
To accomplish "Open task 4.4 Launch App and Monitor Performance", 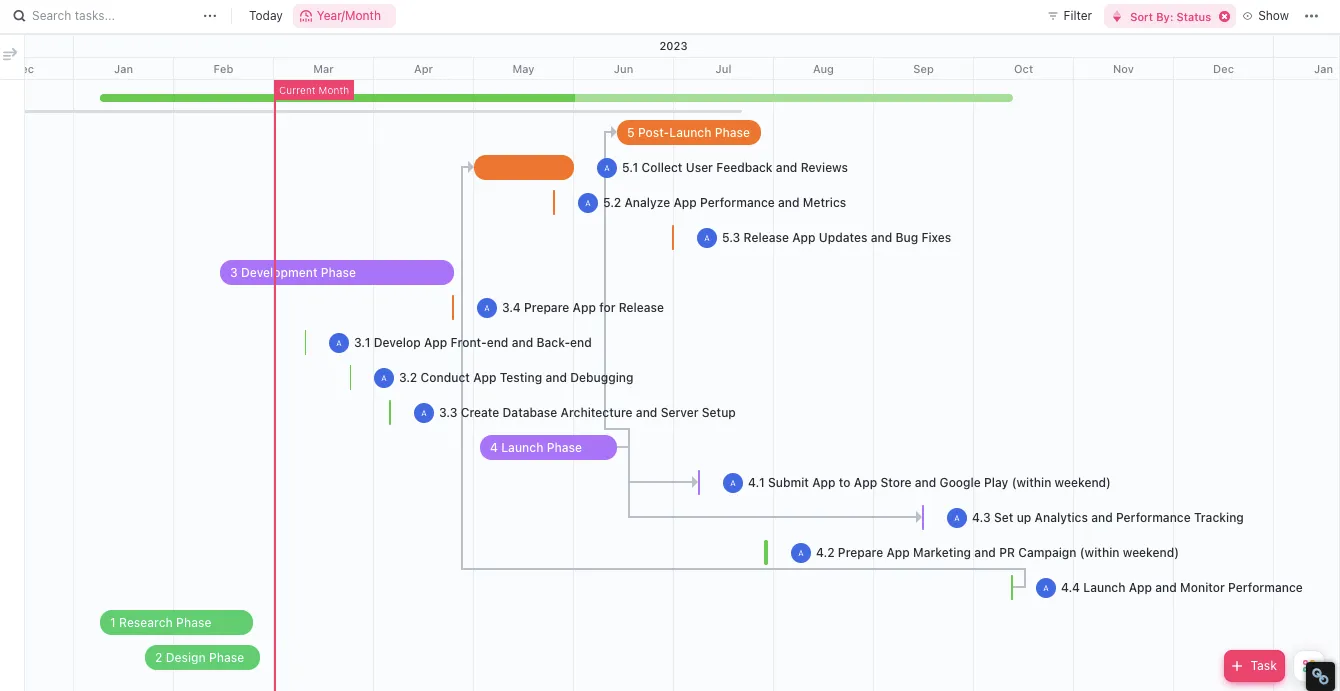I will point(1182,588).
